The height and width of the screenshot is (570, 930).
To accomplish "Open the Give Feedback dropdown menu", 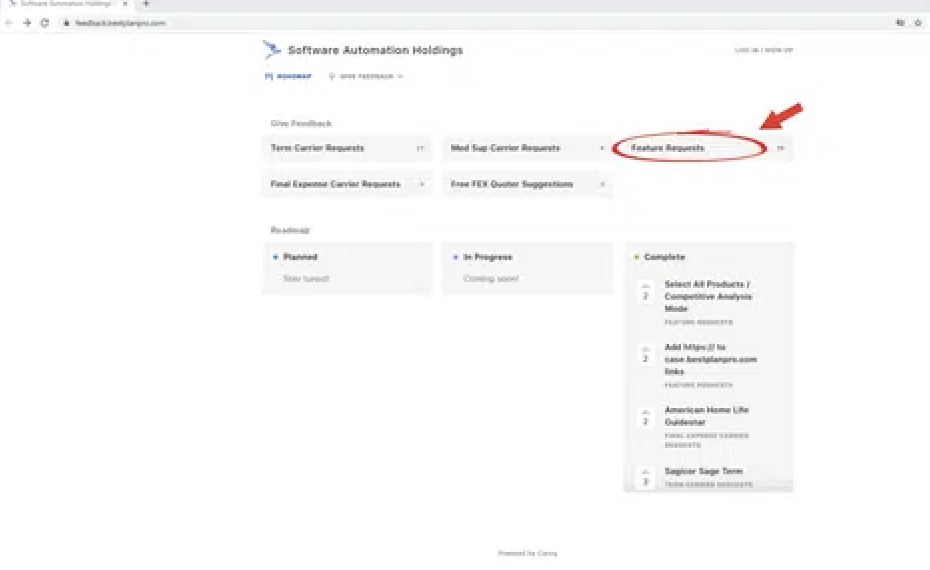I will 365,76.
